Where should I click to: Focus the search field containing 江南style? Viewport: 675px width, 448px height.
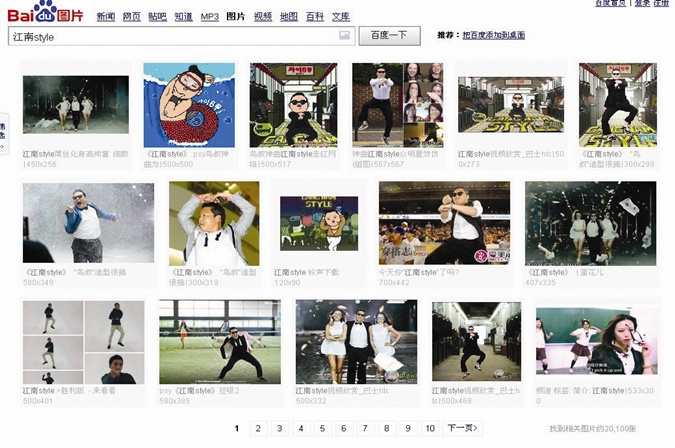tap(181, 36)
